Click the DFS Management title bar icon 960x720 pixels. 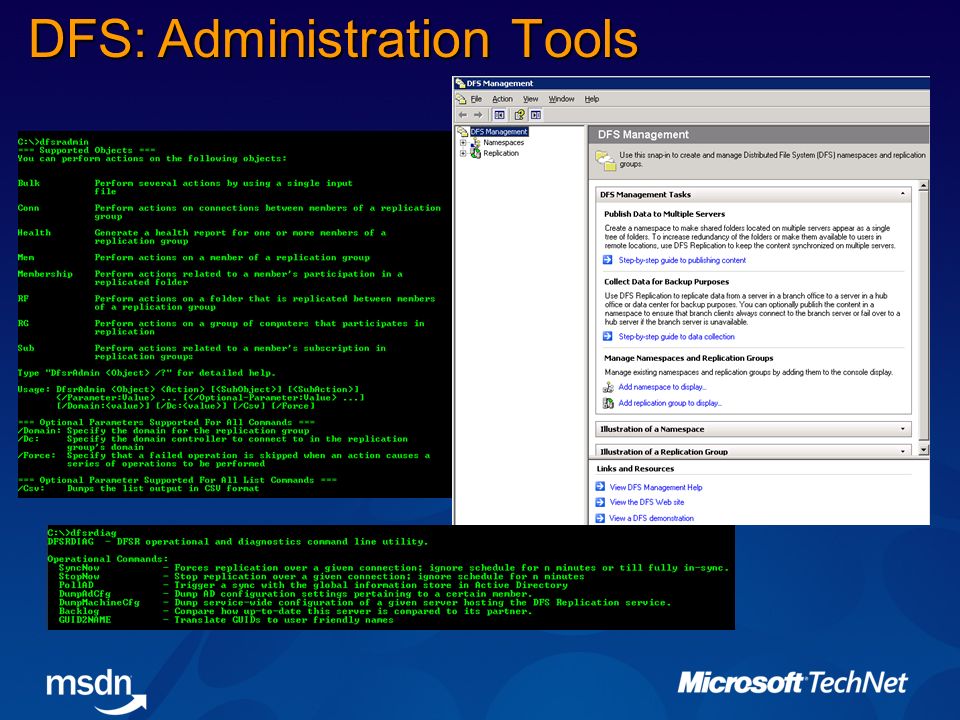[x=460, y=83]
